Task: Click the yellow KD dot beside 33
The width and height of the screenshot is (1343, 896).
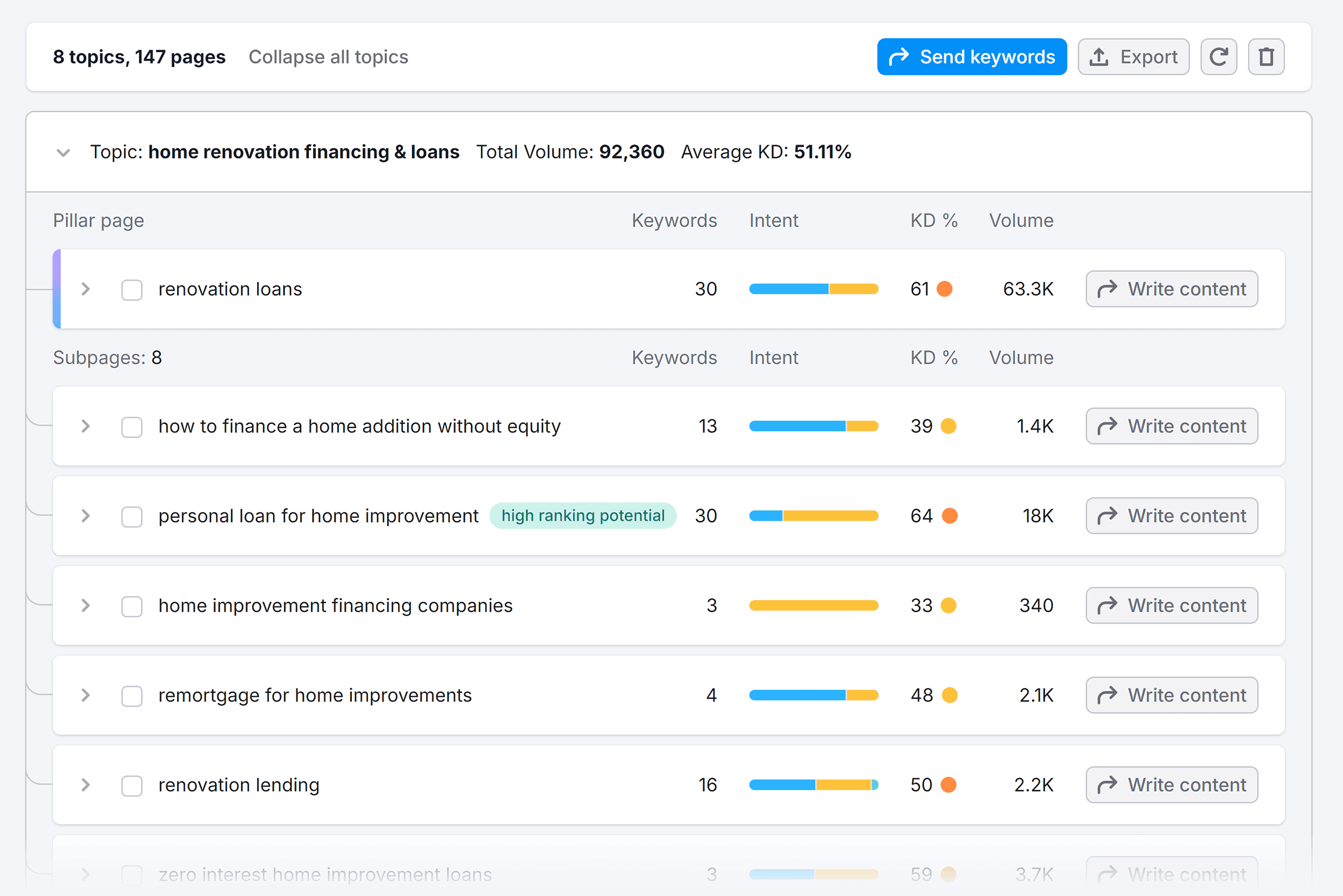Action: pyautogui.click(x=949, y=605)
